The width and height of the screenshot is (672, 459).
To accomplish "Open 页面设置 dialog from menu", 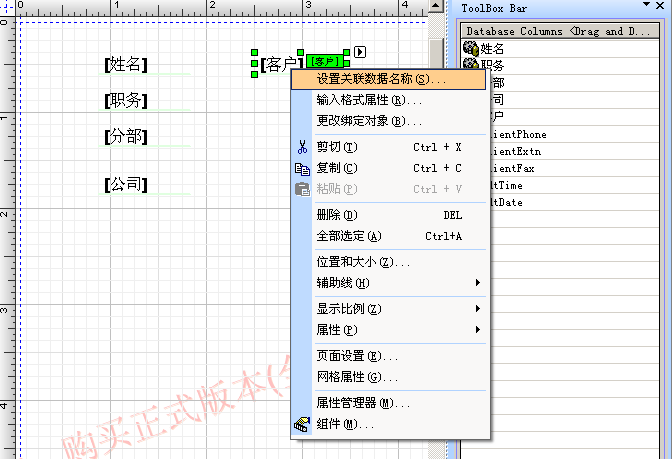I will (x=356, y=356).
